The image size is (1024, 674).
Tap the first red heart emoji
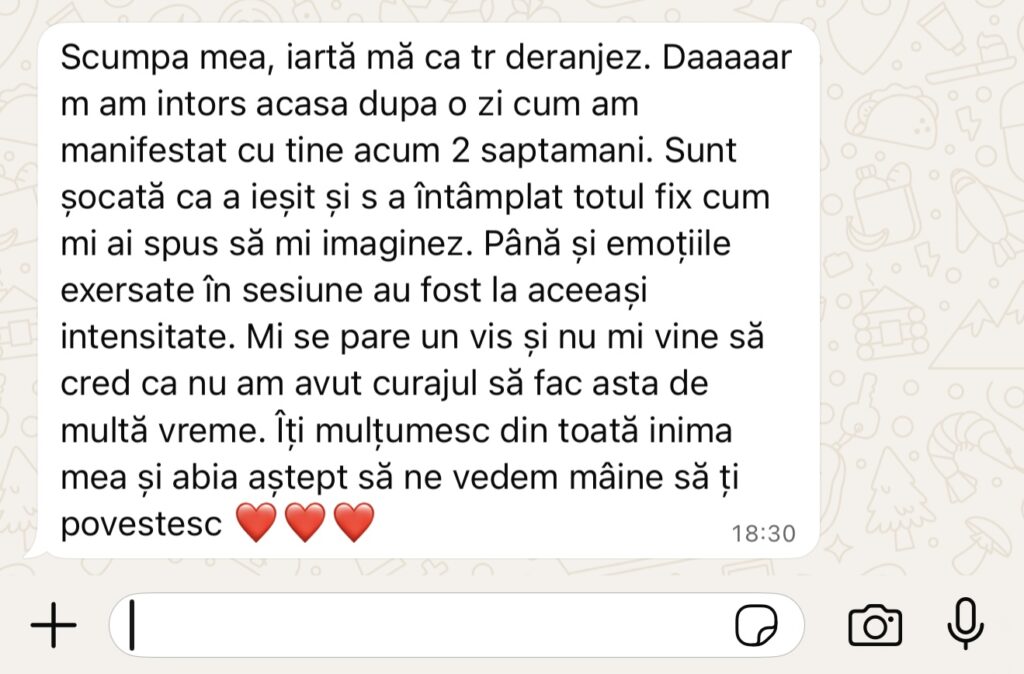point(256,522)
